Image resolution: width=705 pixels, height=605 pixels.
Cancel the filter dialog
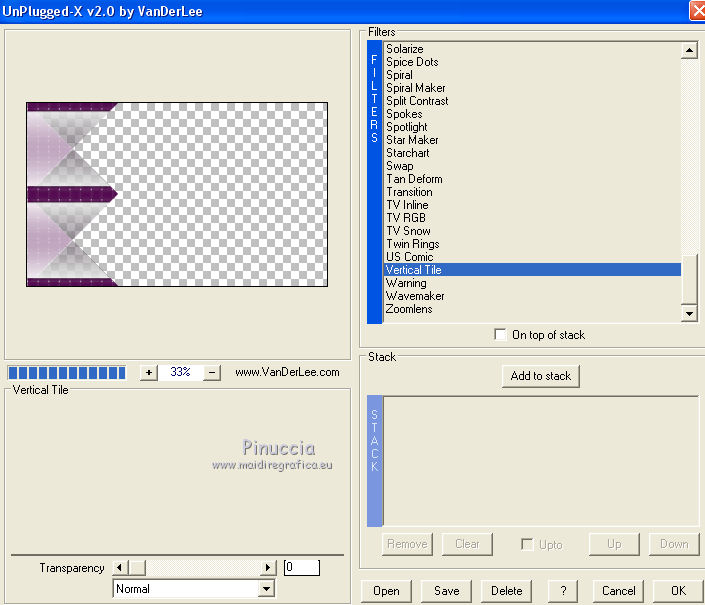point(618,591)
